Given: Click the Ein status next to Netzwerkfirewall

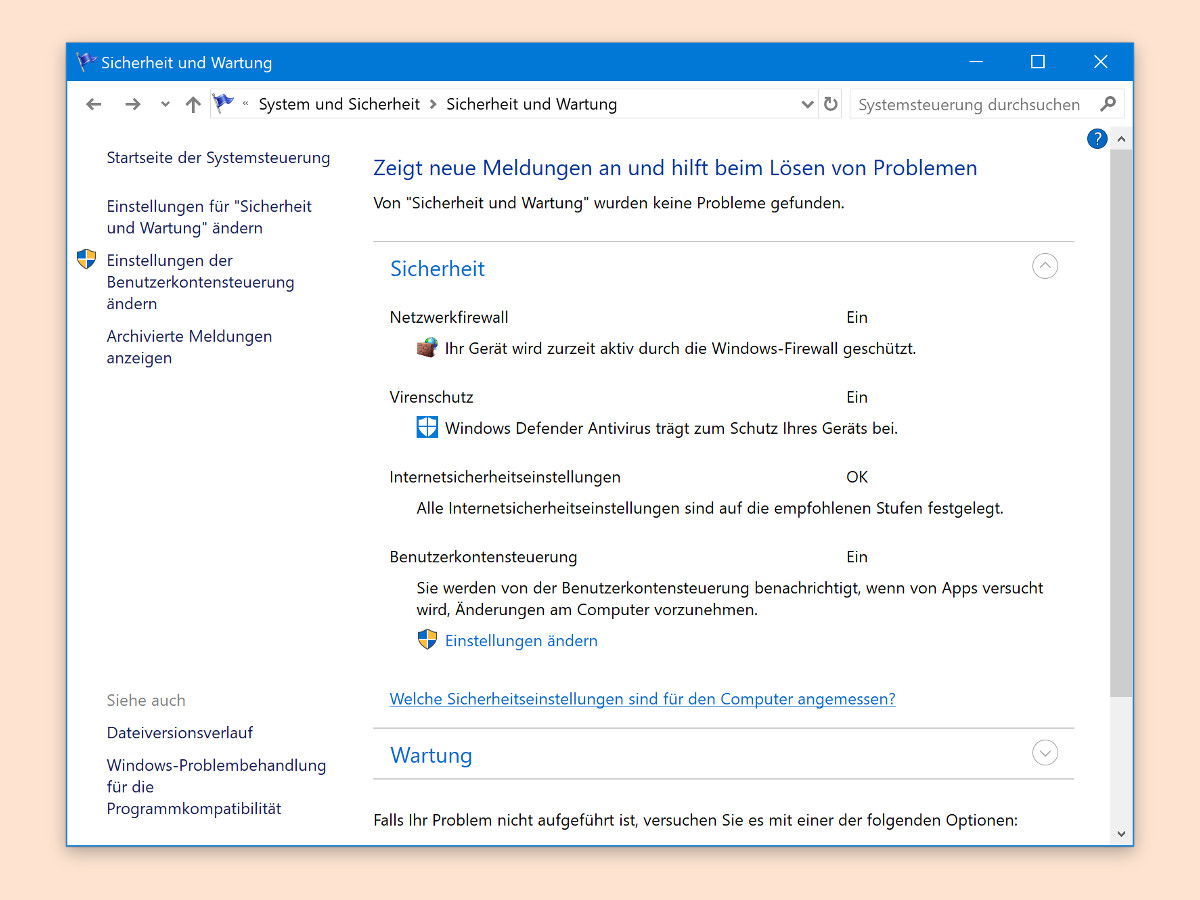Looking at the screenshot, I should point(857,317).
